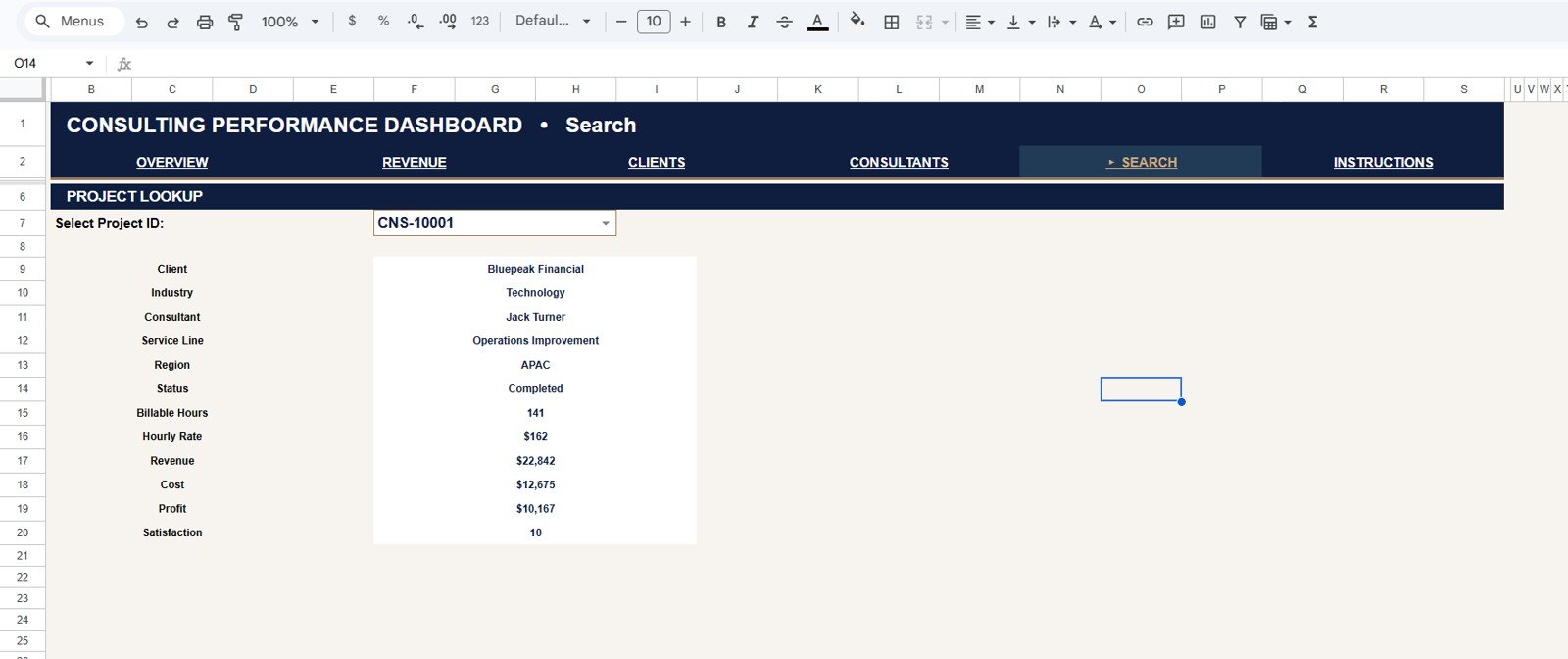Click the '$22,842' revenue value

tap(535, 461)
